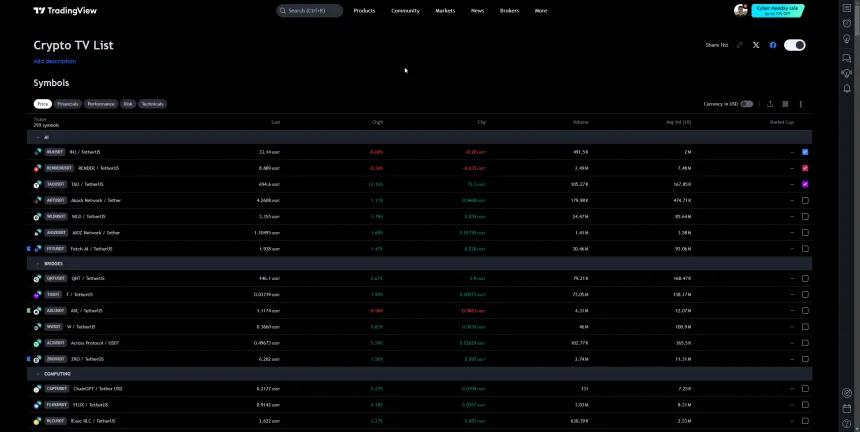Open the three-dot more options menu
Viewport: 860px width, 432px height.
(x=801, y=104)
